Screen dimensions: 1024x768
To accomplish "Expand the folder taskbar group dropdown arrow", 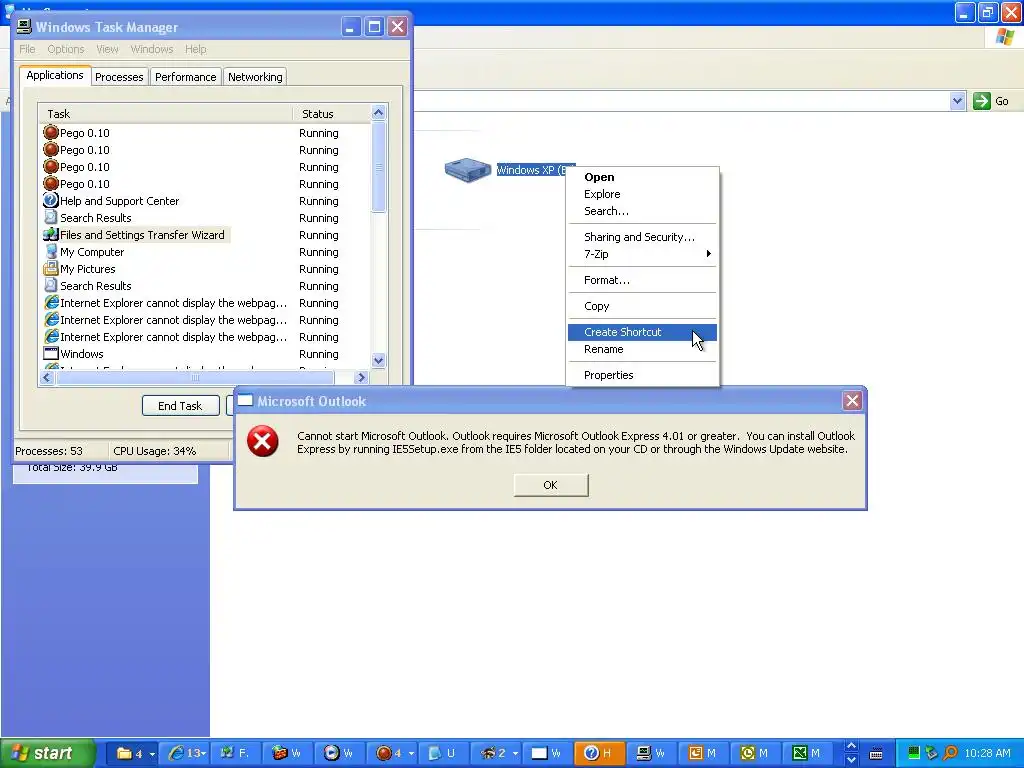I will click(152, 754).
